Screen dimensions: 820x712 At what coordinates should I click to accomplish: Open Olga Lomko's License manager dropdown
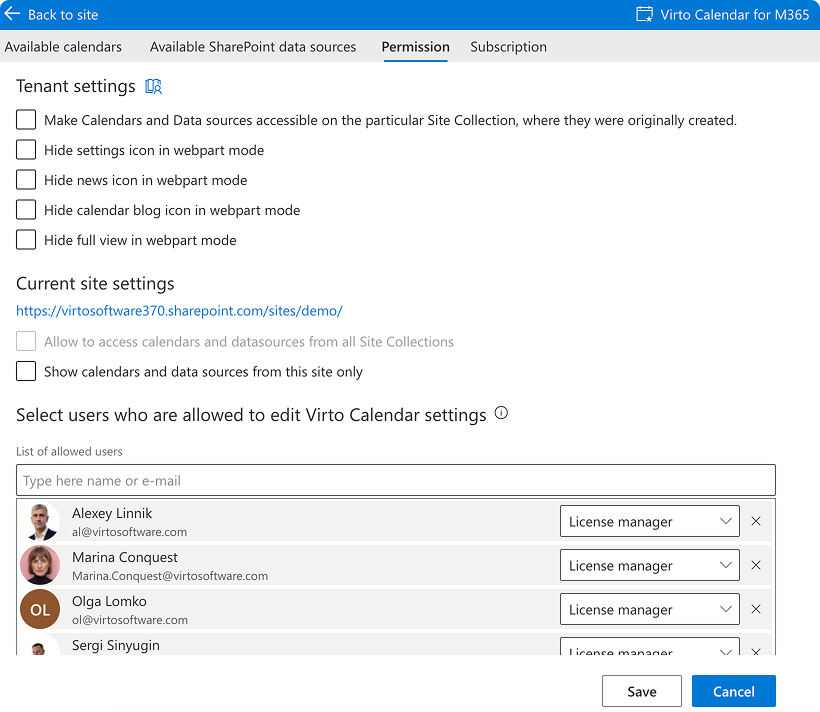(x=649, y=609)
